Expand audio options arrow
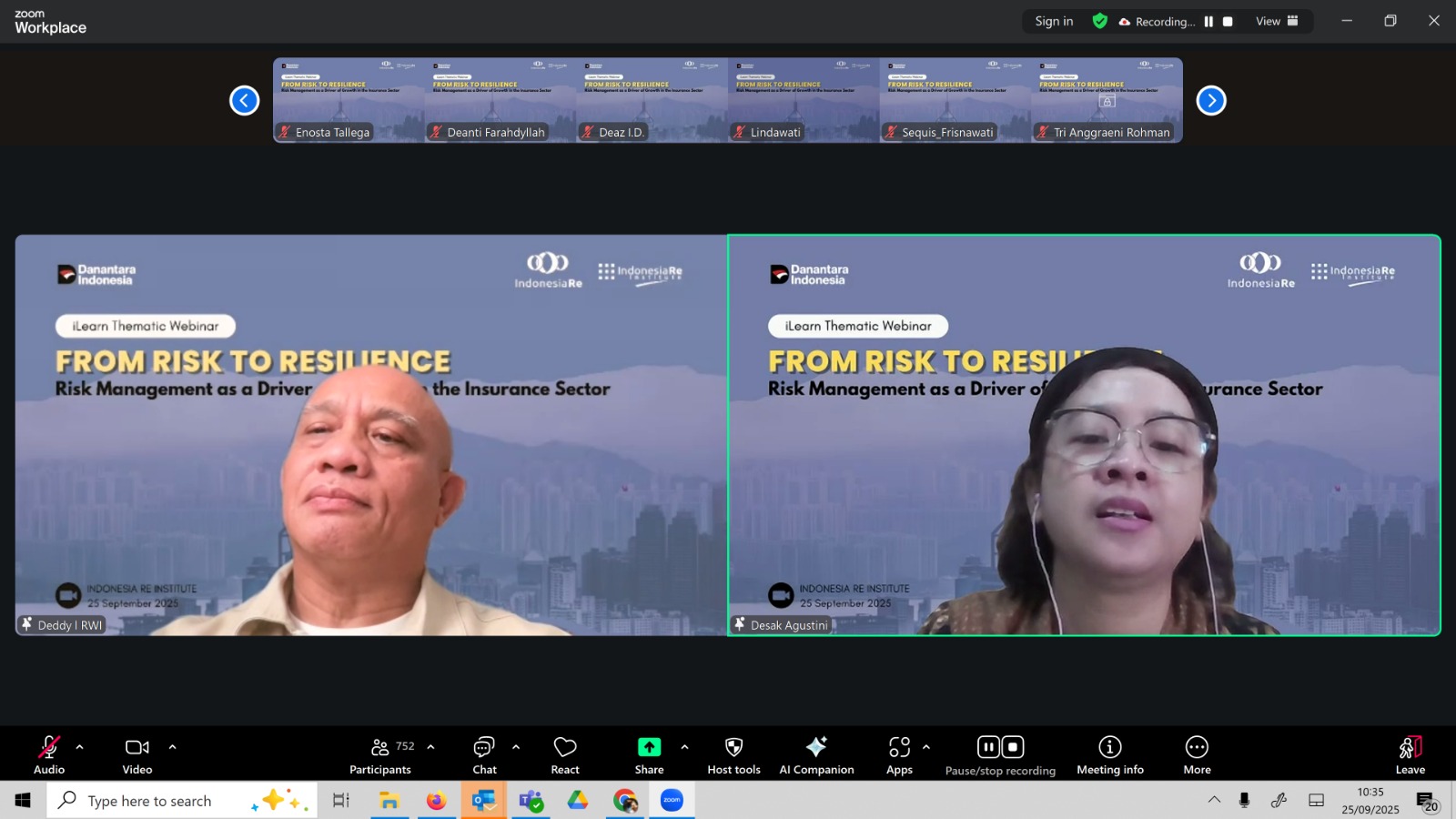1456x819 pixels. point(80,747)
